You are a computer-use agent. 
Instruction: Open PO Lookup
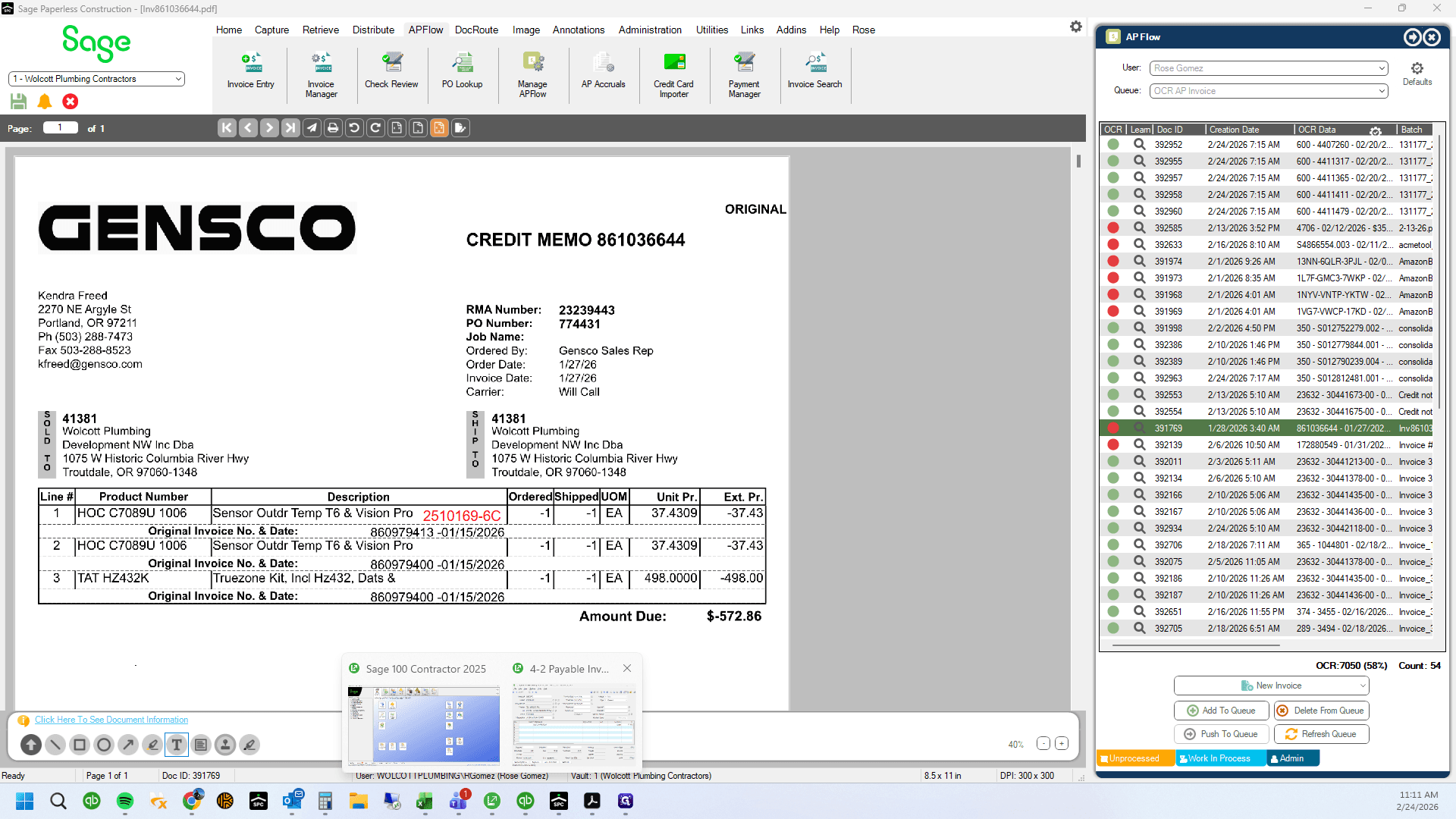click(x=462, y=71)
